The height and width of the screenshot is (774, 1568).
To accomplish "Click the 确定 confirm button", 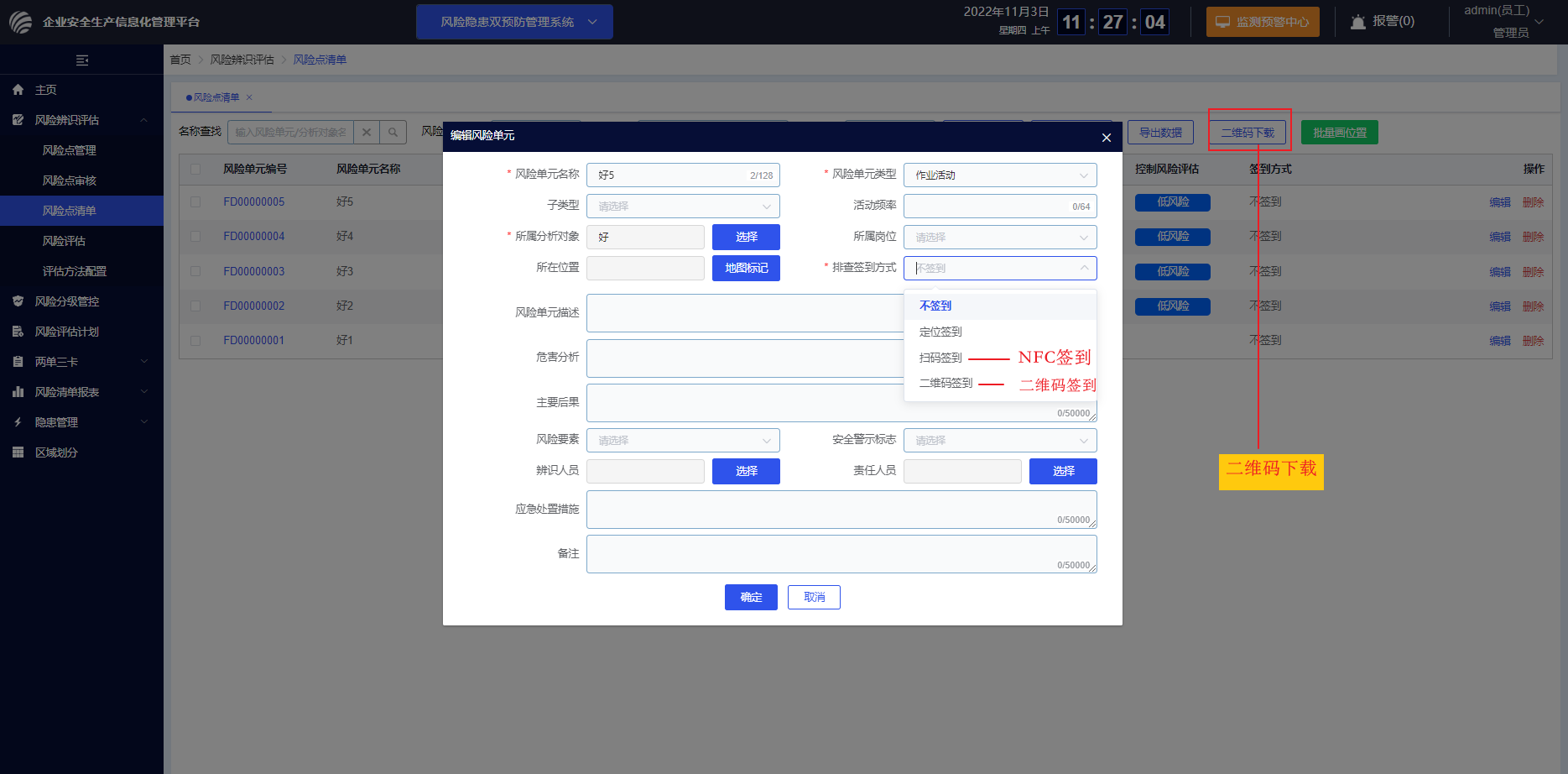I will pyautogui.click(x=751, y=598).
